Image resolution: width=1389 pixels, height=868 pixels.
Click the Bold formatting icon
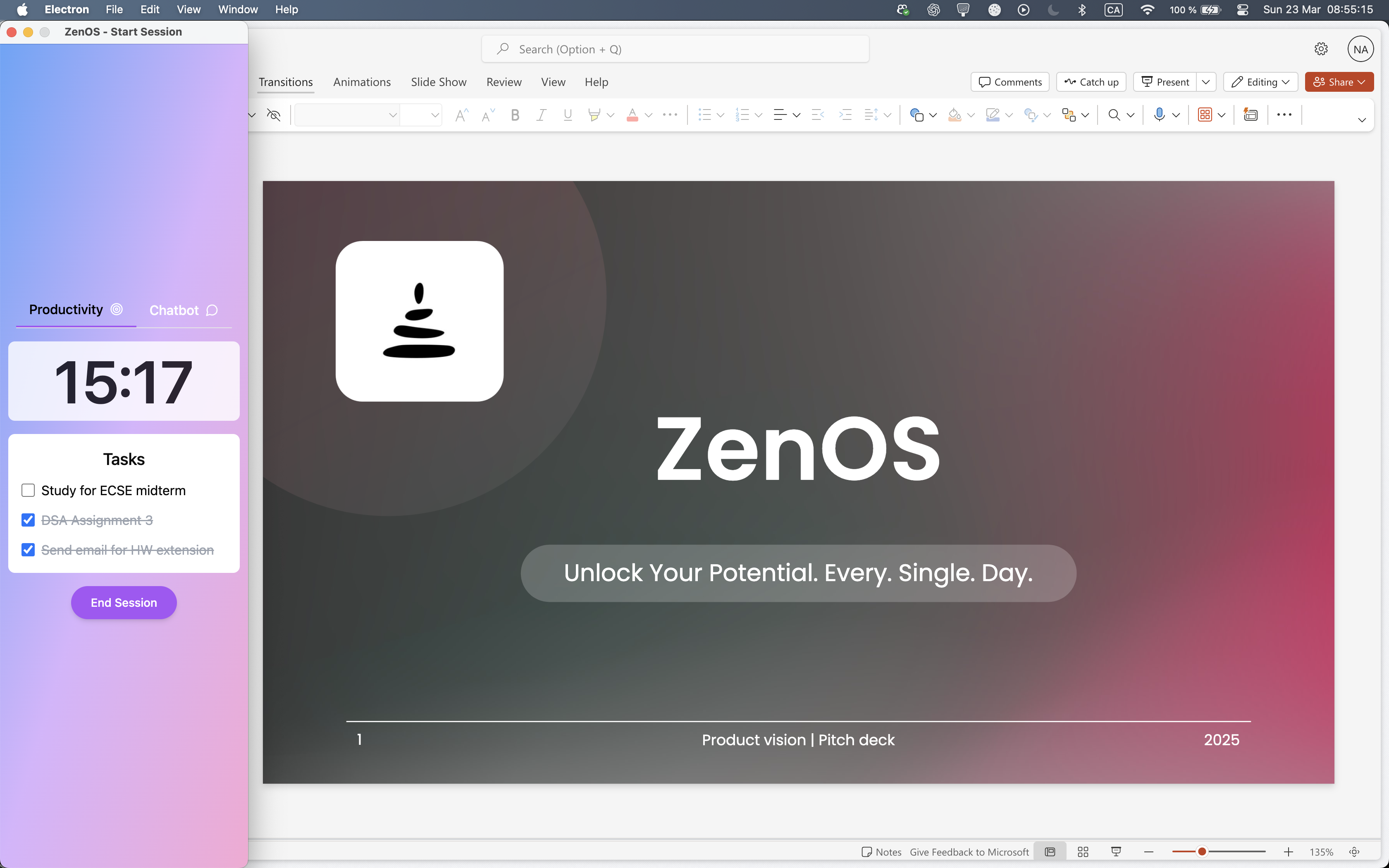click(515, 115)
